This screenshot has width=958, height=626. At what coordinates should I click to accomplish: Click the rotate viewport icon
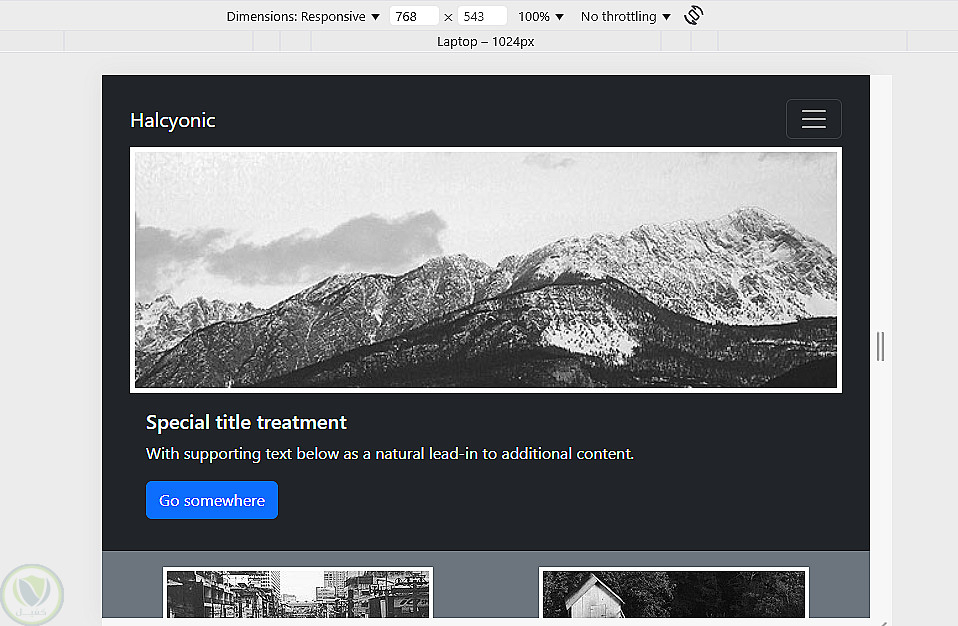pyautogui.click(x=693, y=15)
